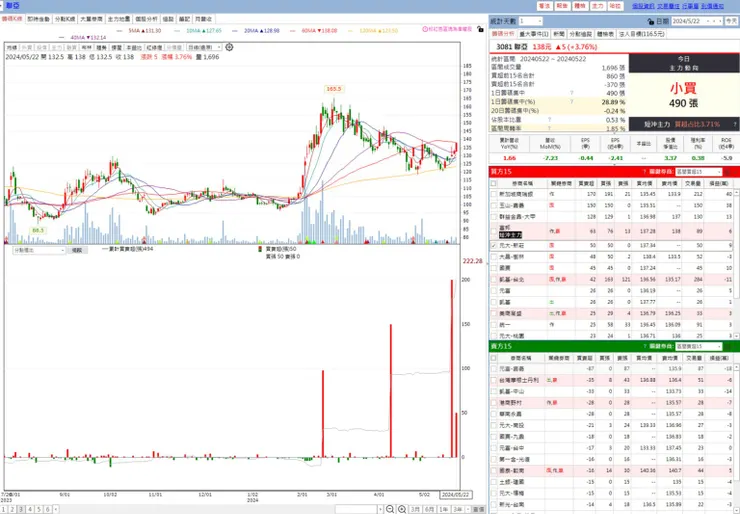Open the 主力地圖 tab

[118, 19]
